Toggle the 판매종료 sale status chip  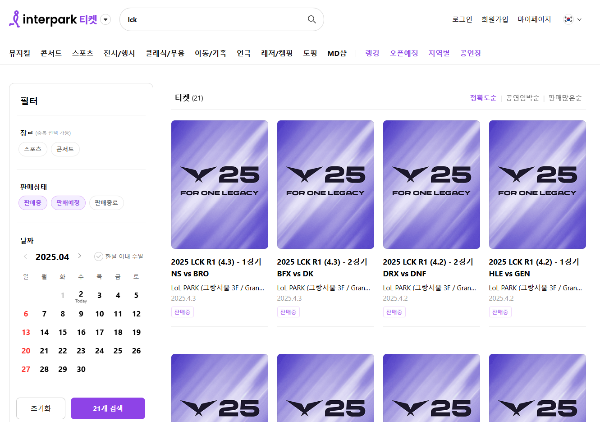coord(106,203)
